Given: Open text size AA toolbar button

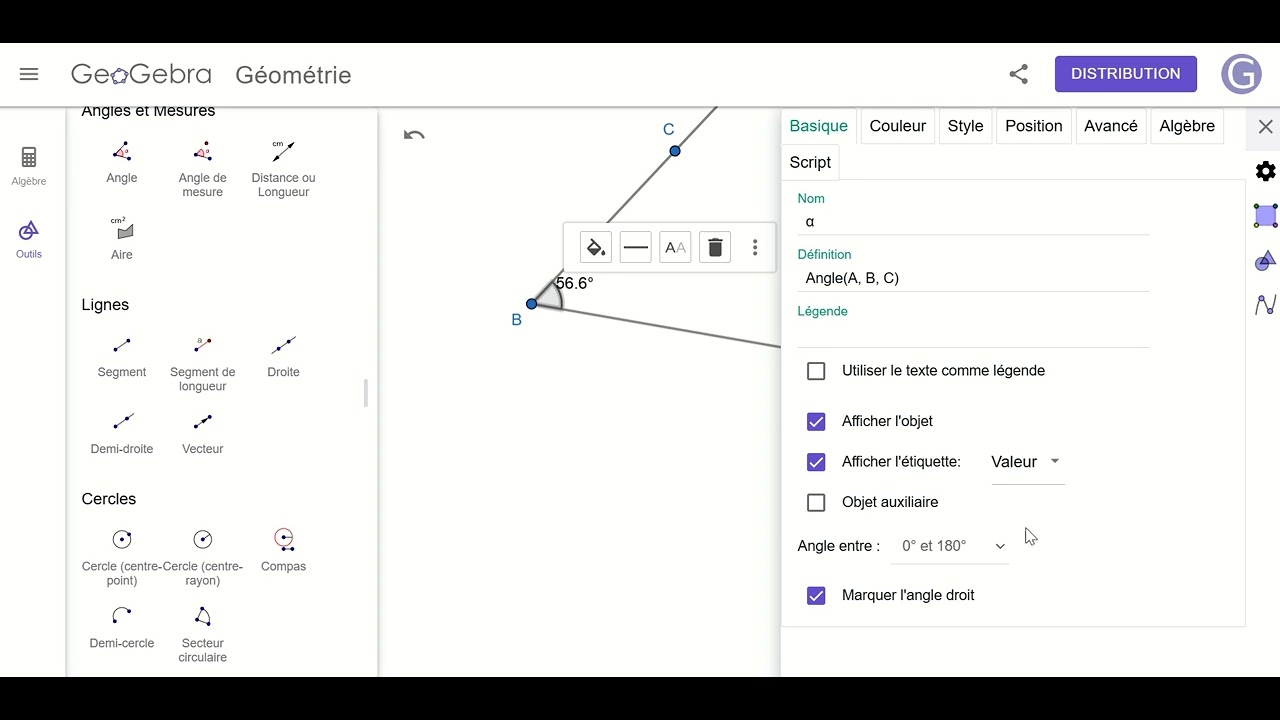Looking at the screenshot, I should coord(675,247).
